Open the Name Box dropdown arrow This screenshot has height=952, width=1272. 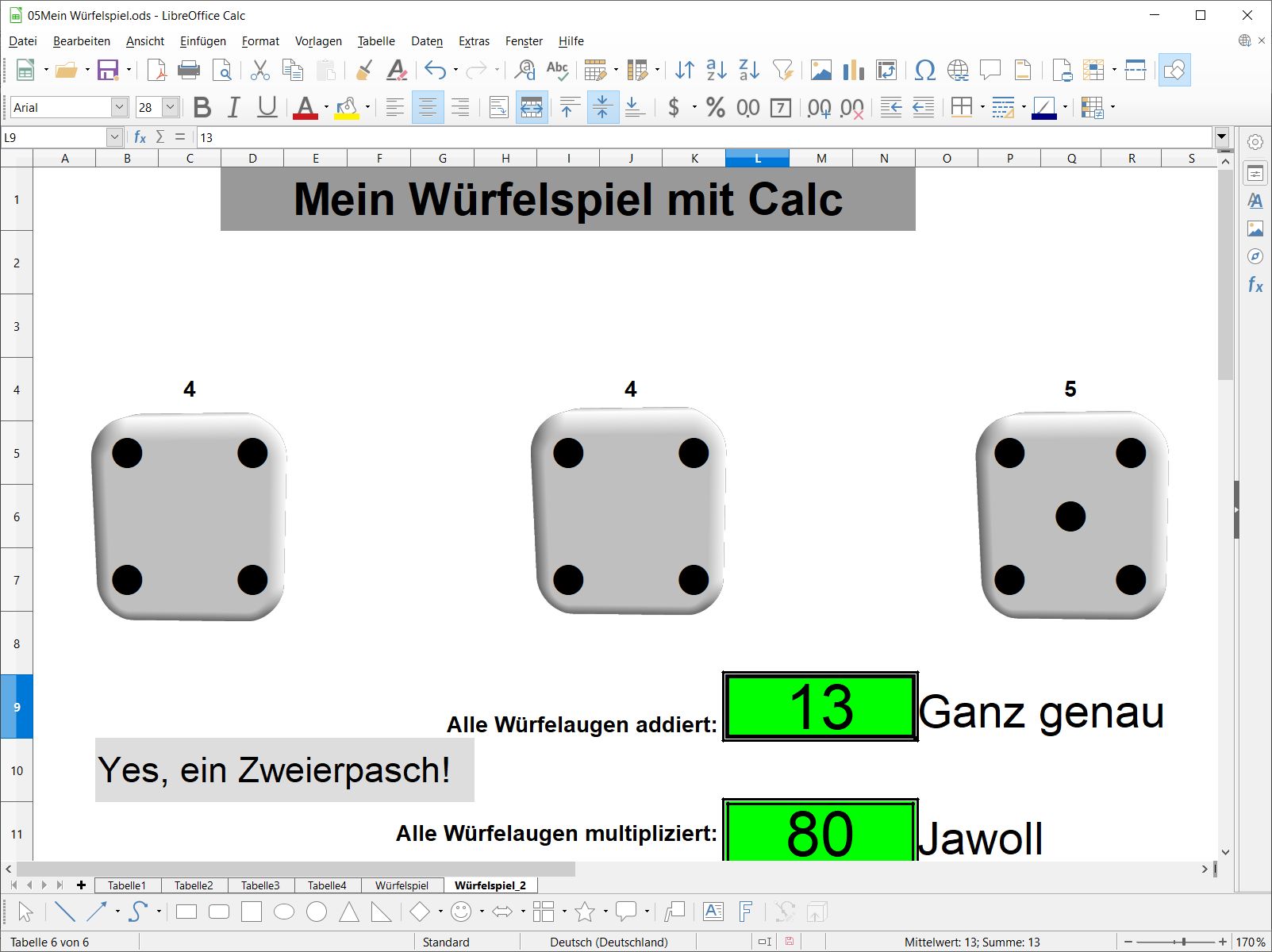114,137
